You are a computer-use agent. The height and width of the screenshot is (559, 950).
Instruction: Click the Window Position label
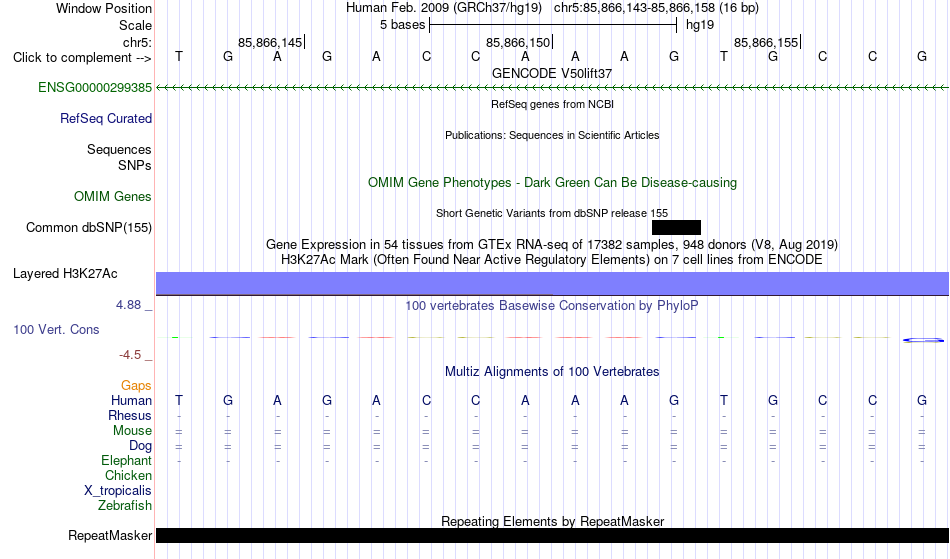coord(104,8)
